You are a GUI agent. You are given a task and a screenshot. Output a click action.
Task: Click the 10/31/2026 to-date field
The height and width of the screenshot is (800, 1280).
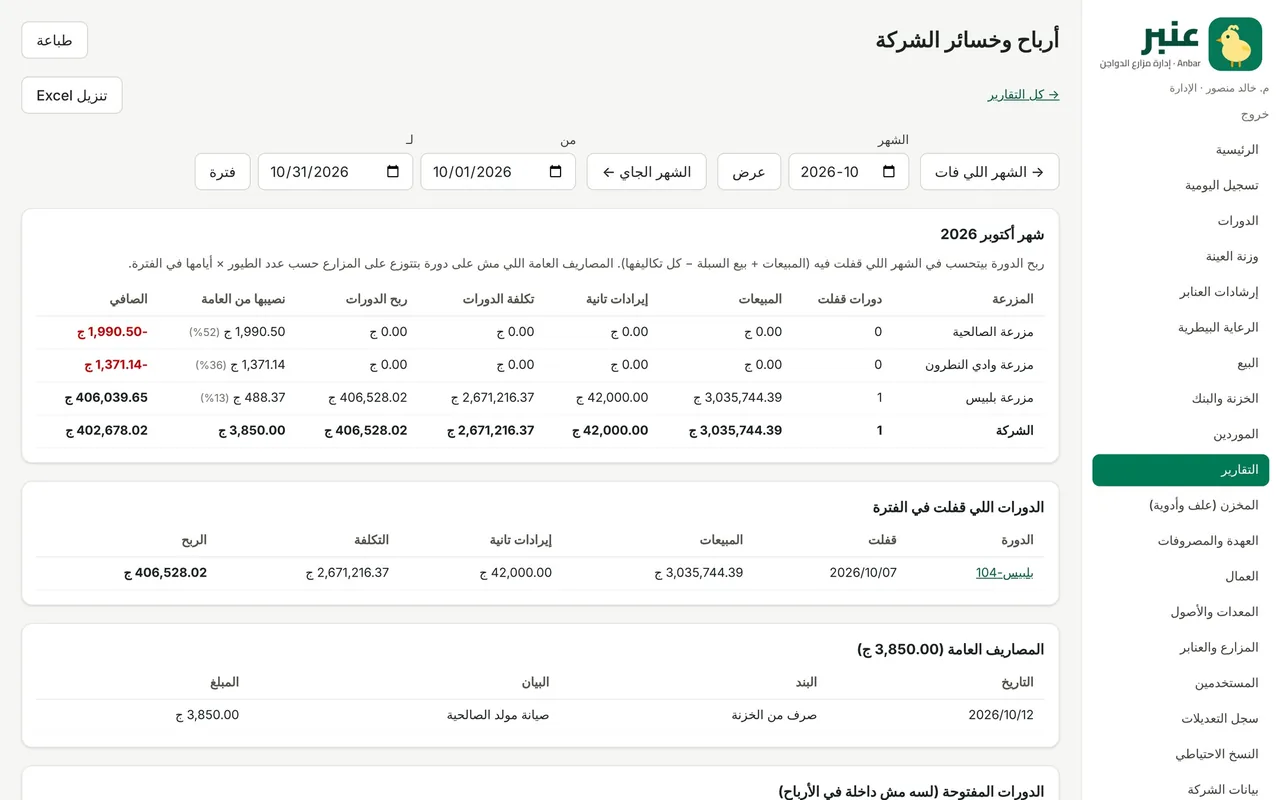336,172
